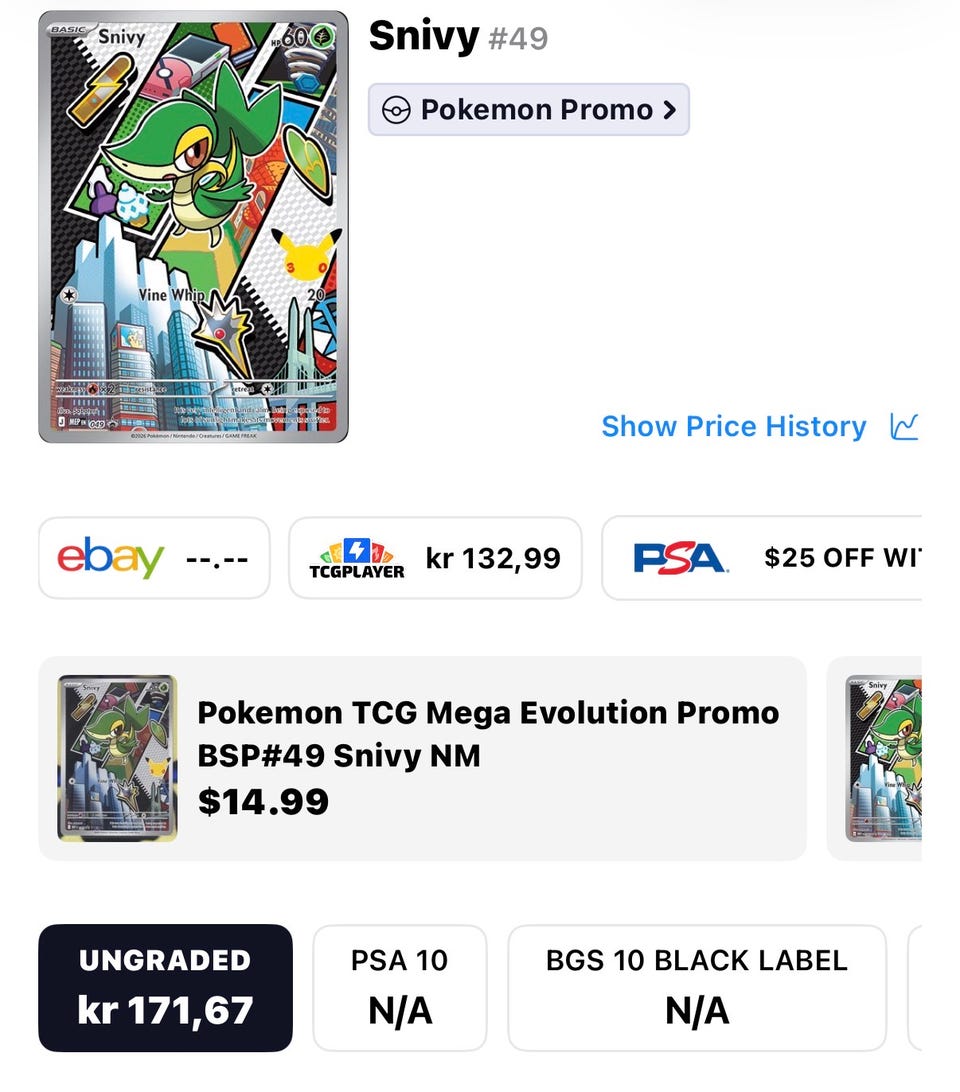This screenshot has height=1092, width=960.
Task: Switch to the PSA 10 tab
Action: [x=400, y=988]
